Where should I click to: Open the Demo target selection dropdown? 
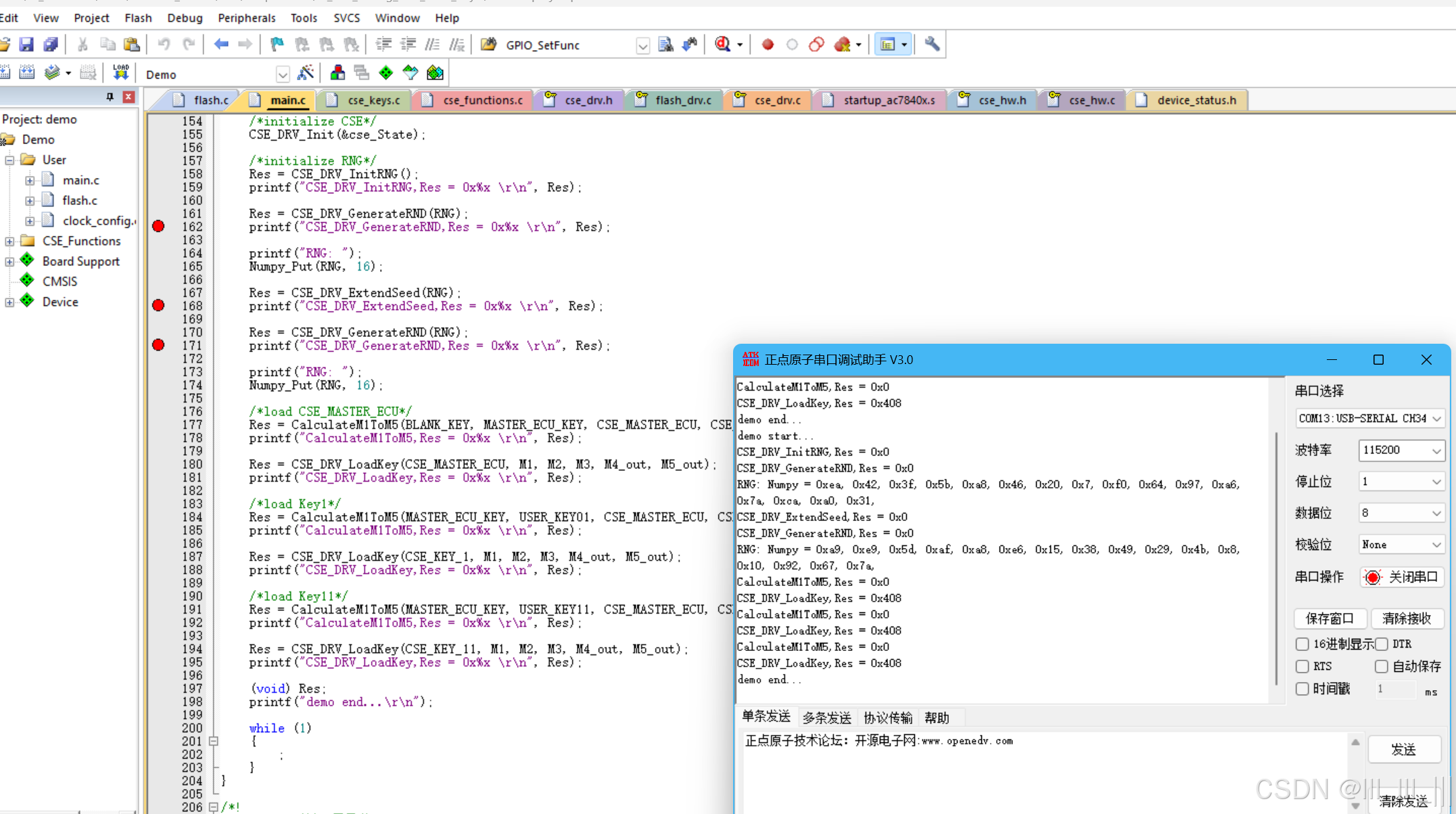coord(283,74)
